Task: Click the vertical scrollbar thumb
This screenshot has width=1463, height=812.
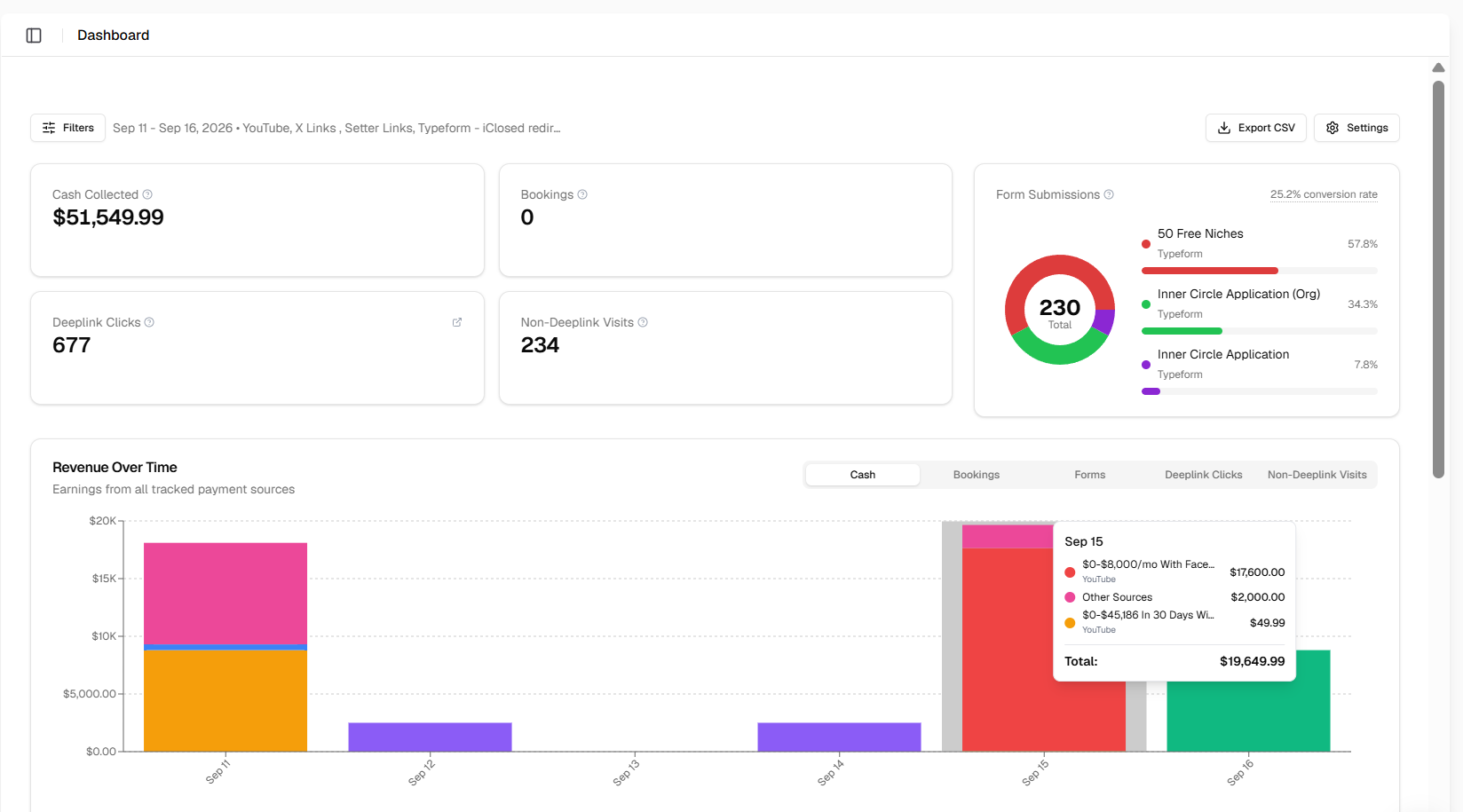Action: point(1438,280)
